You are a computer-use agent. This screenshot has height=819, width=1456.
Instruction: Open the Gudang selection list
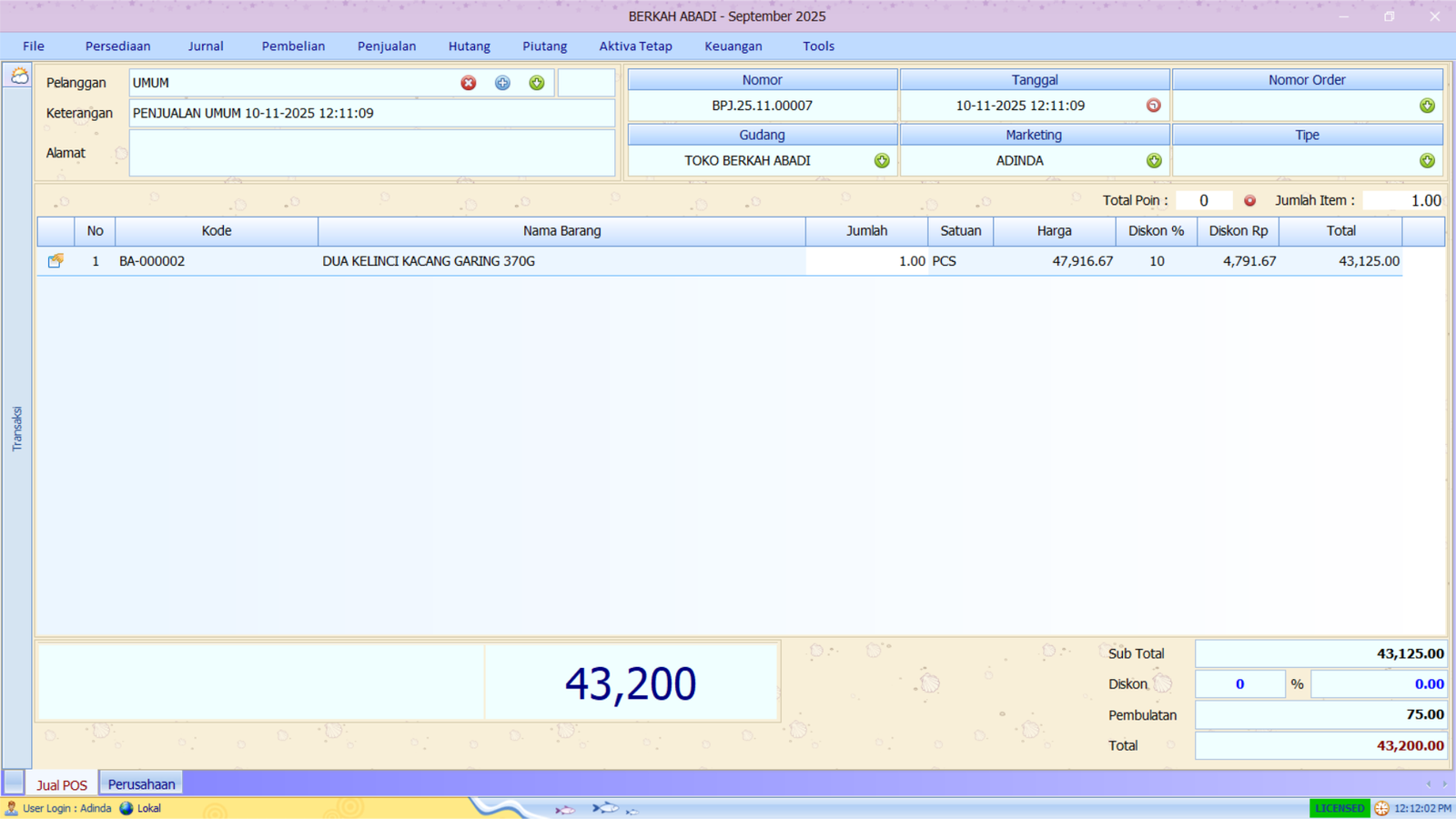point(882,161)
